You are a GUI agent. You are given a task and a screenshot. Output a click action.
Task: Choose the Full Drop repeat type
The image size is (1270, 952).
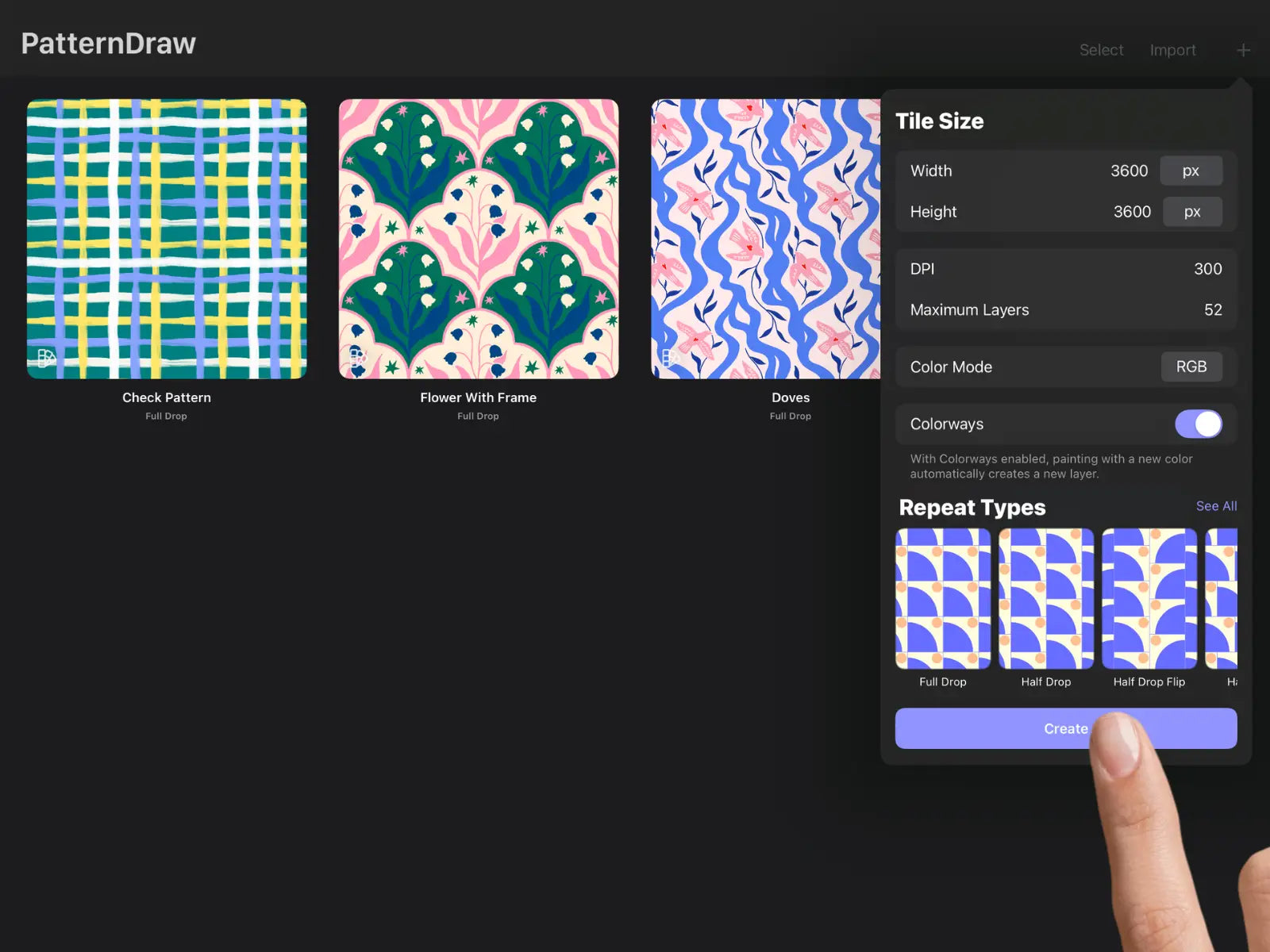coord(943,599)
